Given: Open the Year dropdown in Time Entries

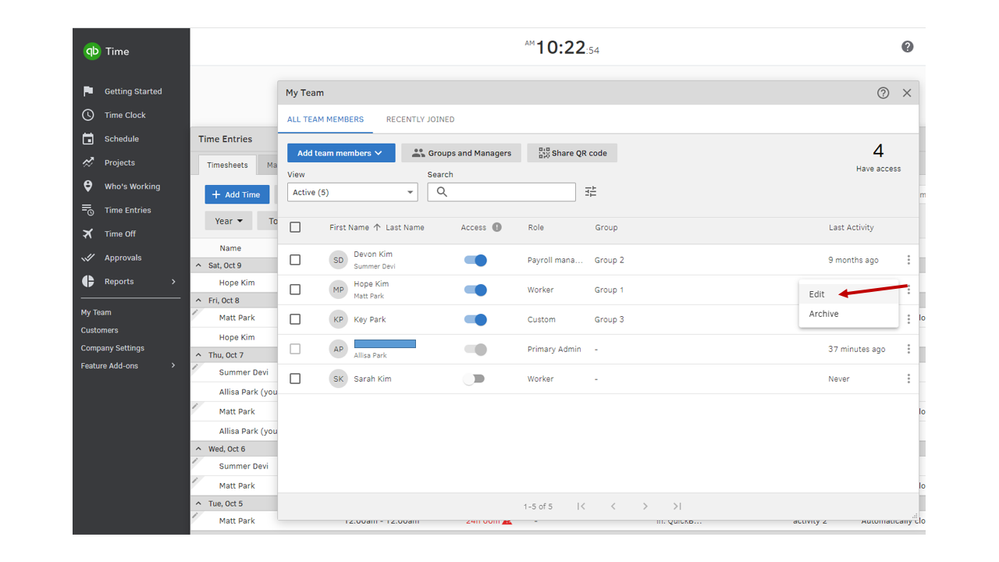Looking at the screenshot, I should click(228, 220).
